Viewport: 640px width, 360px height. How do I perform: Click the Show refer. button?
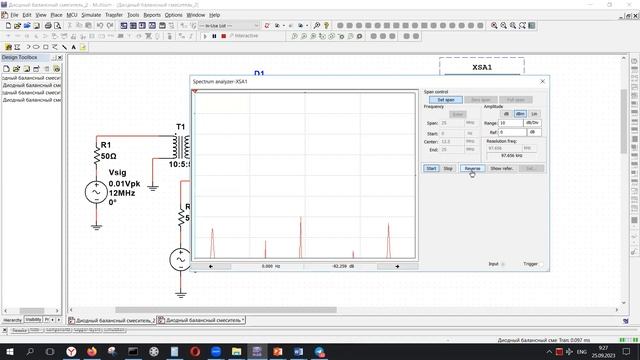point(502,169)
